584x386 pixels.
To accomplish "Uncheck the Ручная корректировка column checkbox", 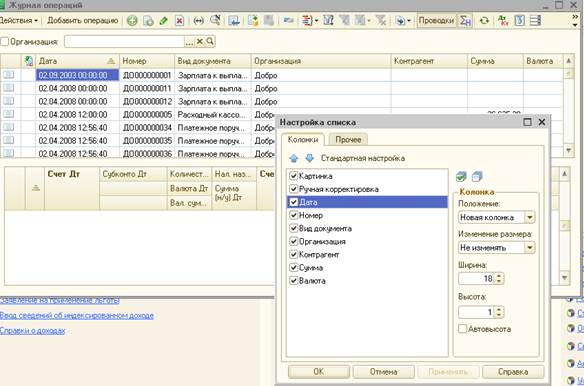I will [293, 189].
